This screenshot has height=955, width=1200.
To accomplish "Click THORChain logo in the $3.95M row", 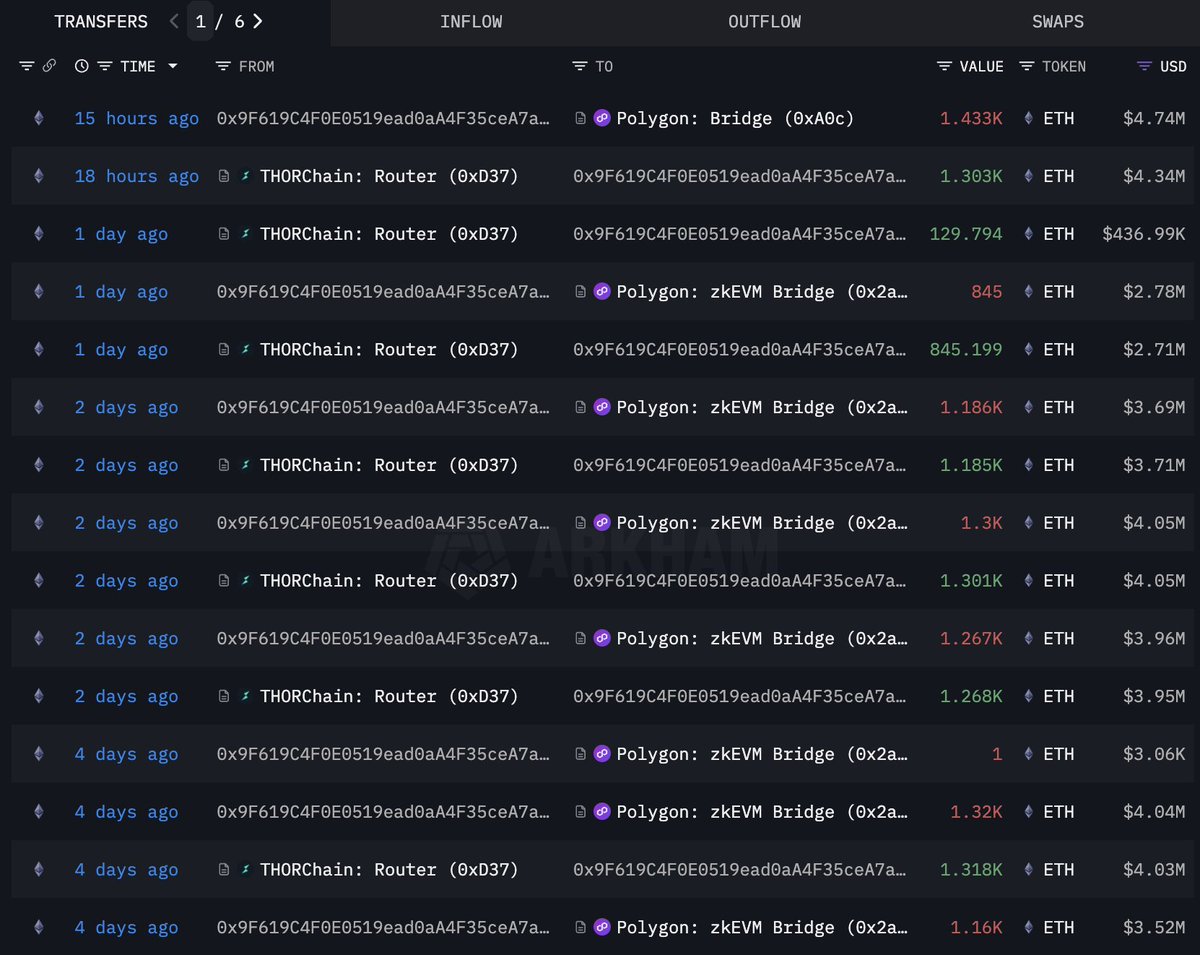I will point(245,697).
